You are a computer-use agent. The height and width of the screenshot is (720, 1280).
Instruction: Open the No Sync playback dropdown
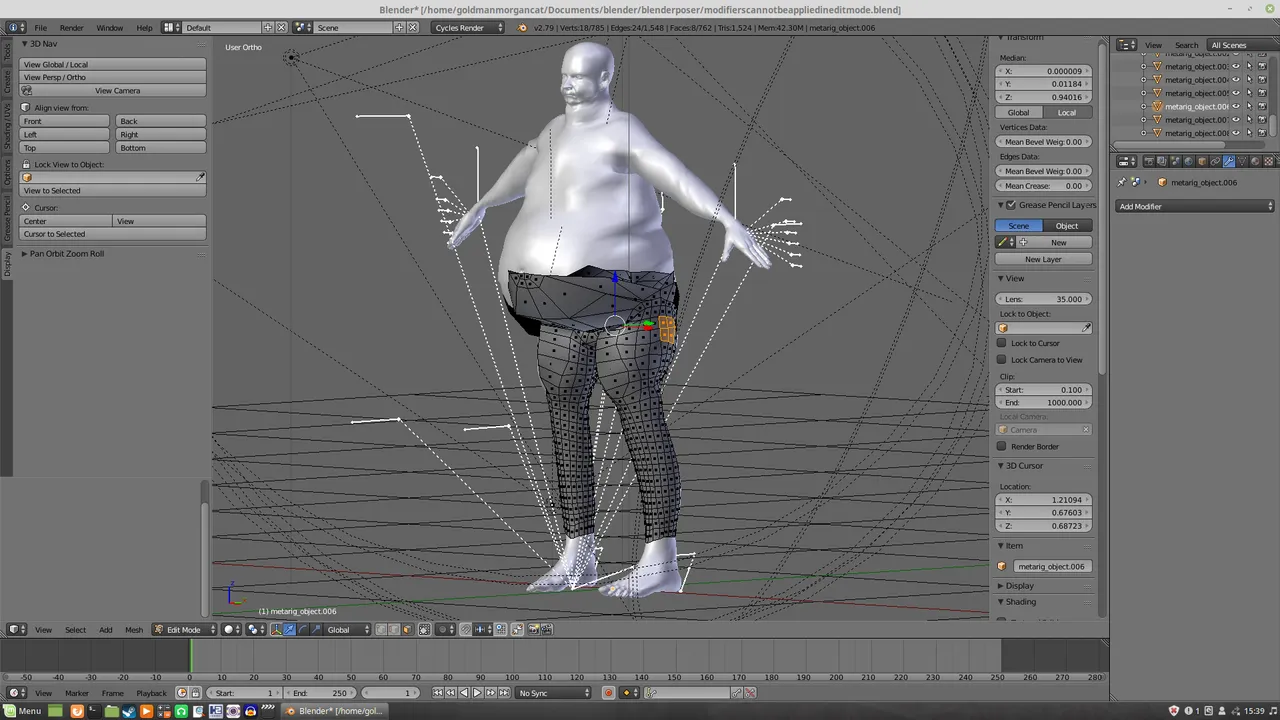tap(553, 693)
